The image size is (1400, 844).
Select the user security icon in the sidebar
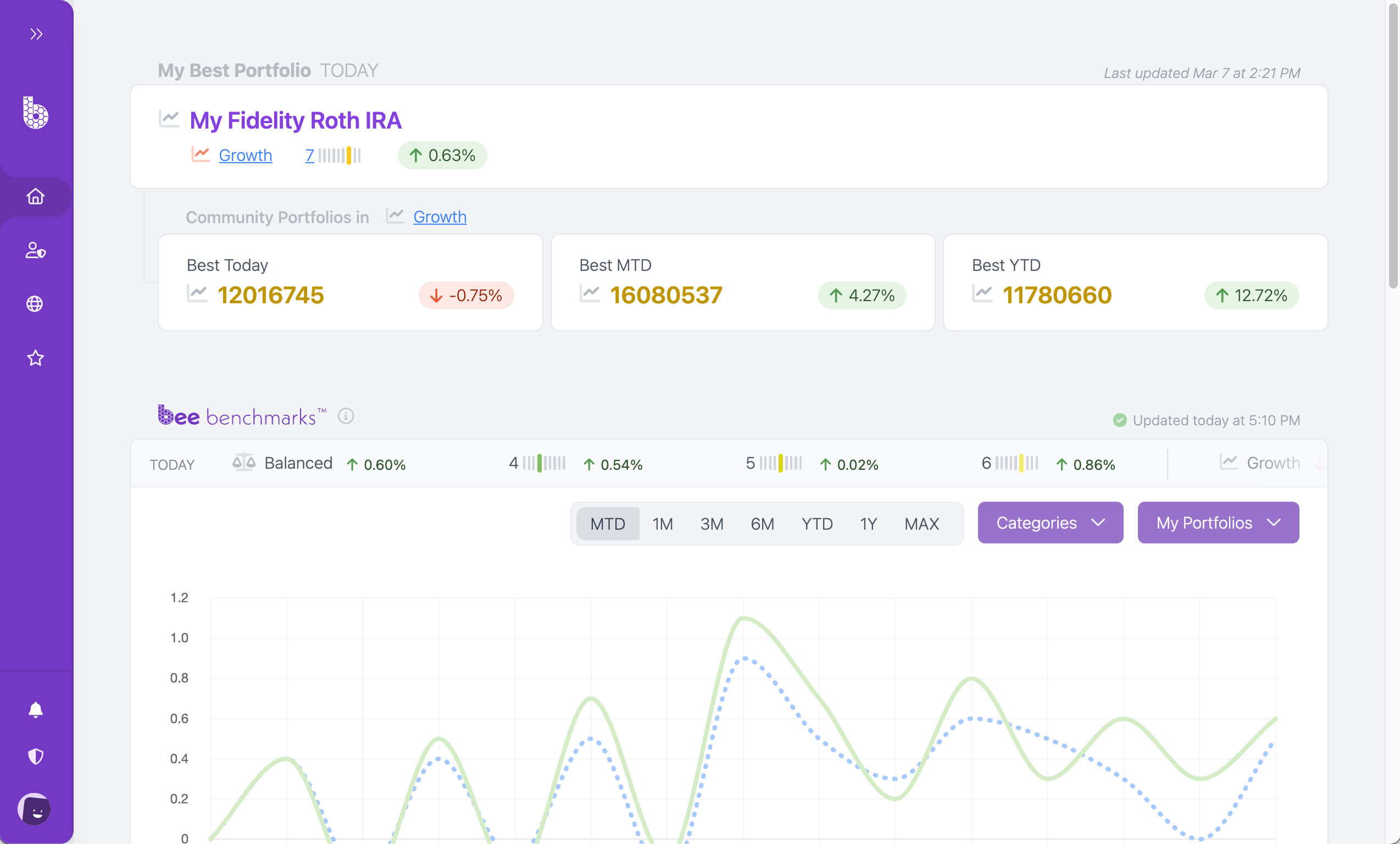35,251
